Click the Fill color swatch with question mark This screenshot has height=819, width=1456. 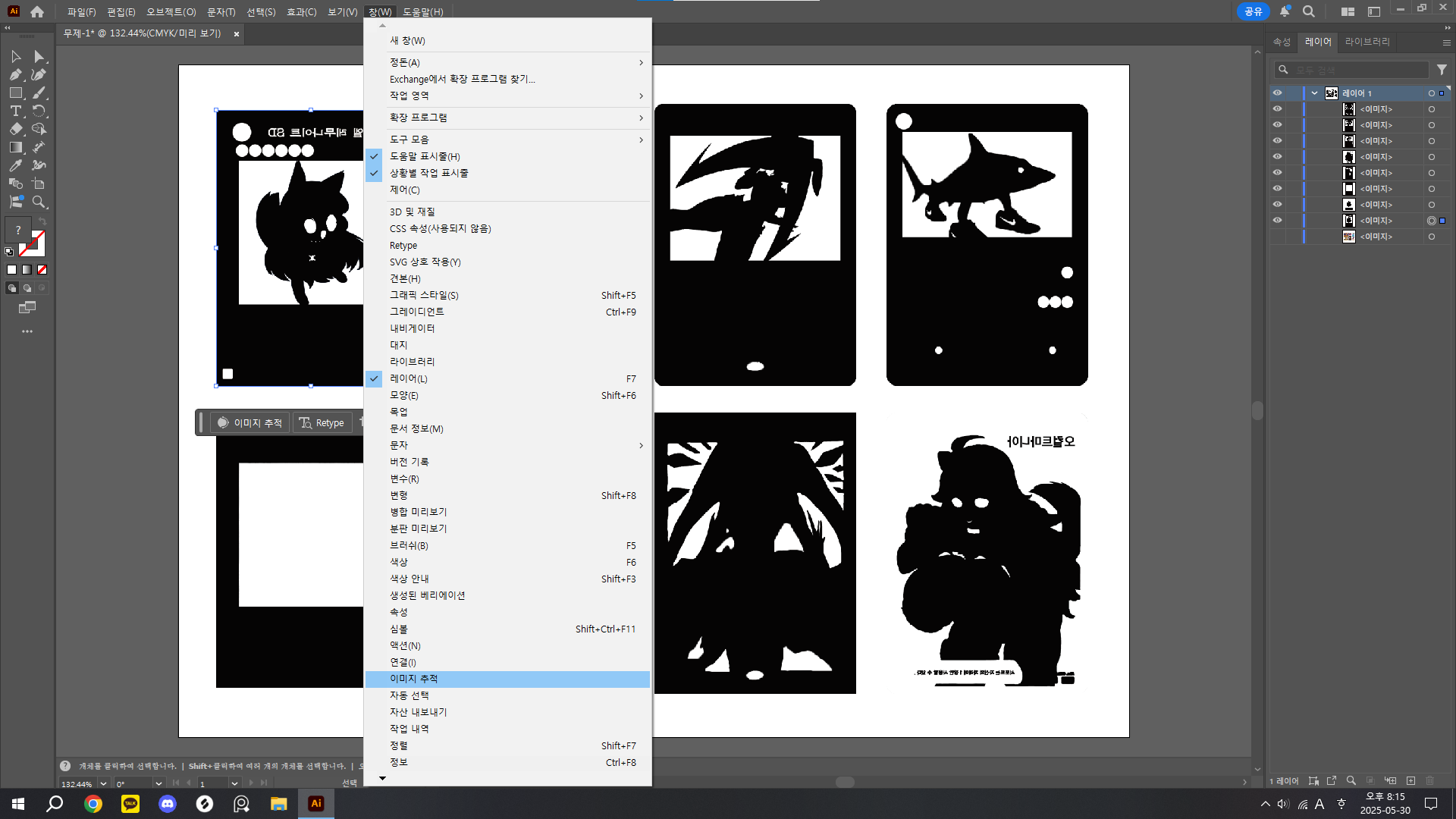click(x=17, y=229)
